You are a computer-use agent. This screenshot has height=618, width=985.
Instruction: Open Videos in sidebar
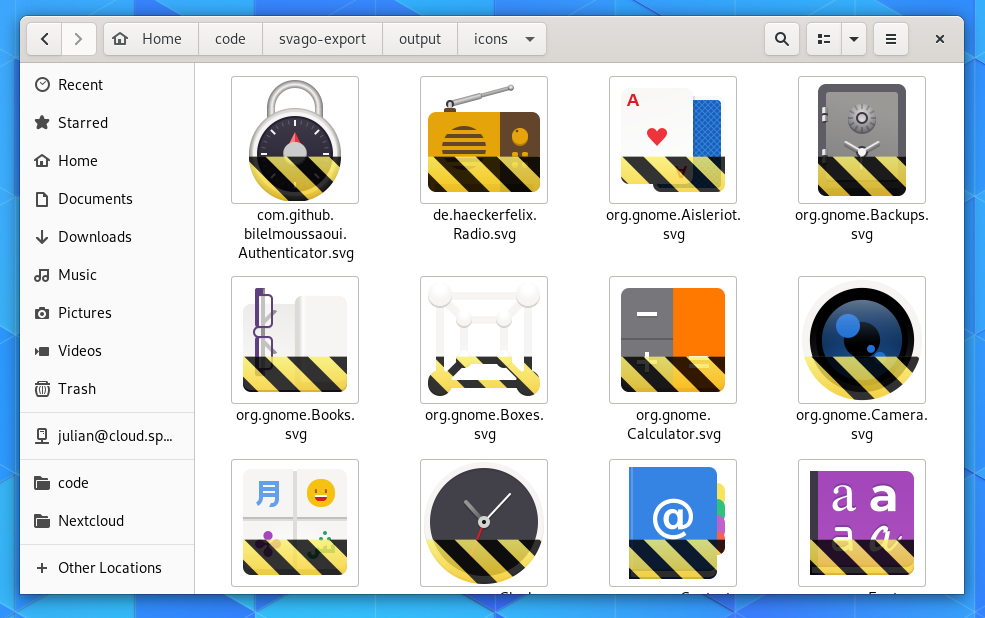(107, 351)
